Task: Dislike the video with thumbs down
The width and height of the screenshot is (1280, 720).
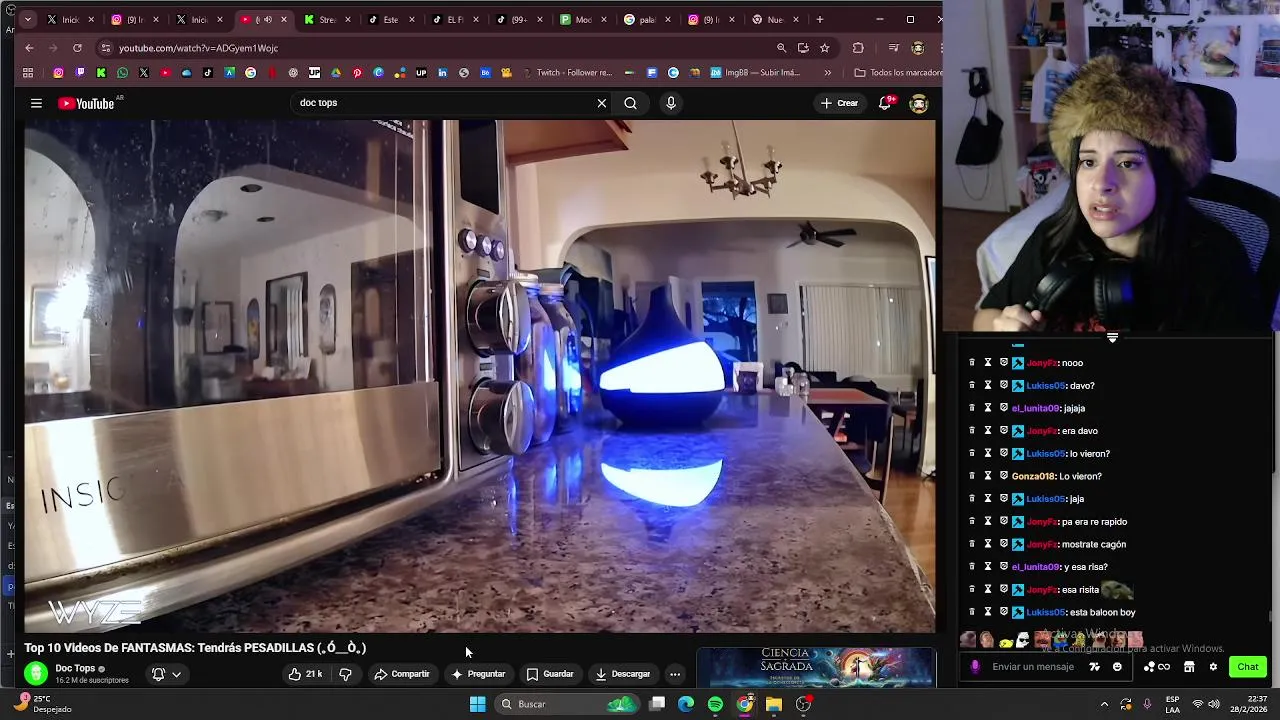Action: pyautogui.click(x=345, y=674)
